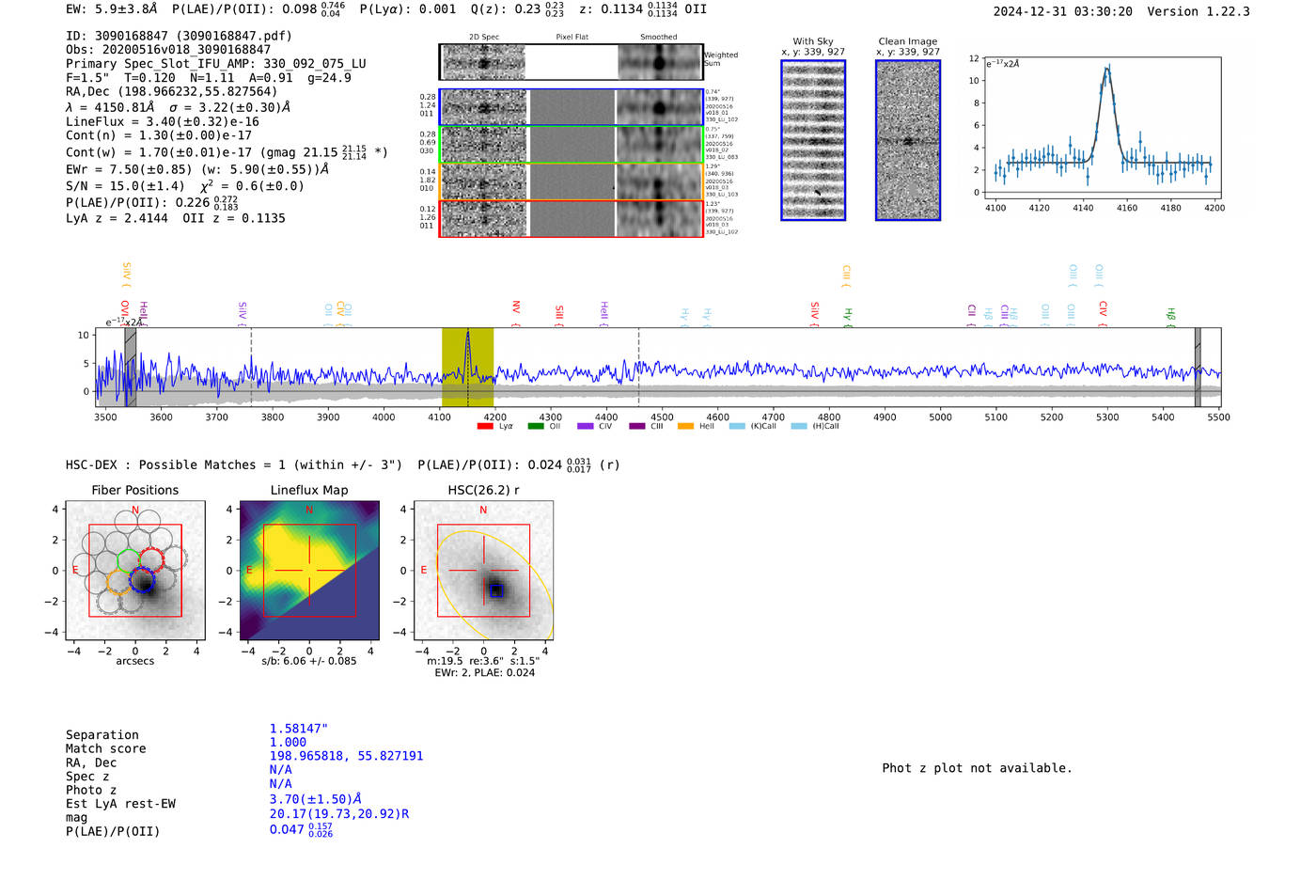Open the Clean Image cutout
Image resolution: width=1316 pixels, height=896 pixels.
pyautogui.click(x=908, y=140)
